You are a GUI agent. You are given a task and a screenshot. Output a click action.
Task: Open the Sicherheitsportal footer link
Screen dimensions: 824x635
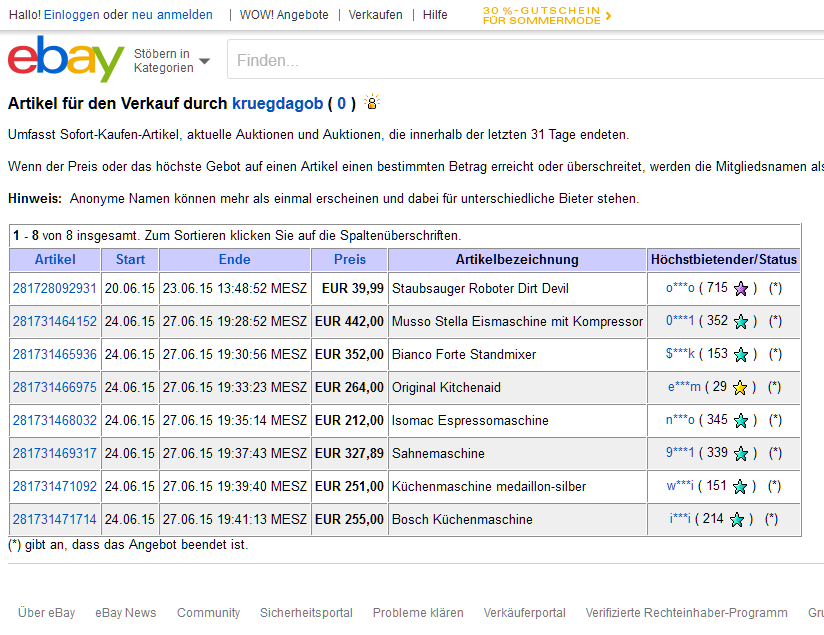[306, 613]
